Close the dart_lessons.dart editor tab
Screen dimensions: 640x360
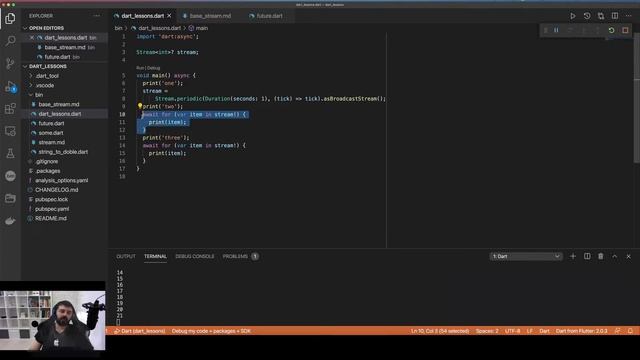point(169,16)
